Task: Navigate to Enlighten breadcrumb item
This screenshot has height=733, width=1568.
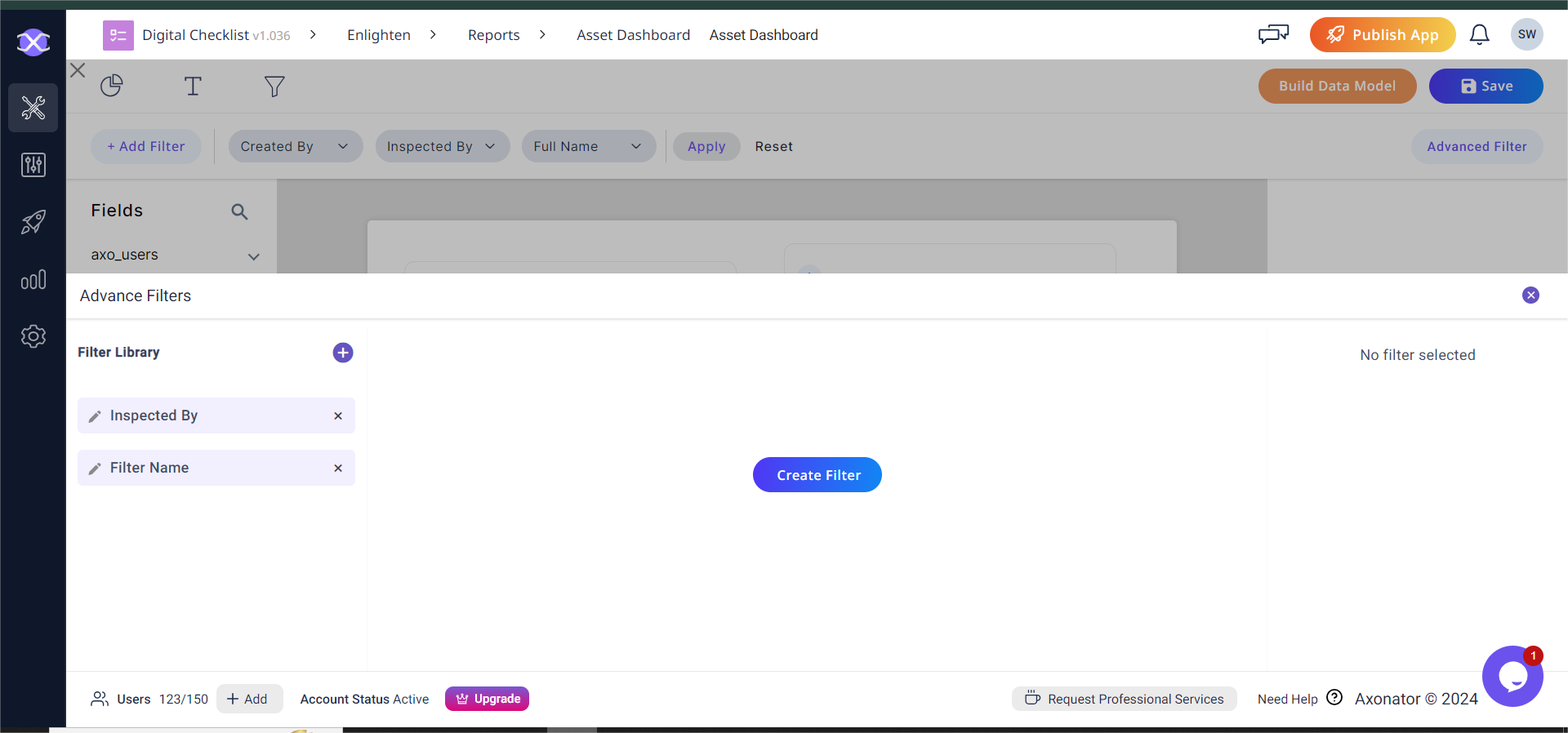Action: 378,35
